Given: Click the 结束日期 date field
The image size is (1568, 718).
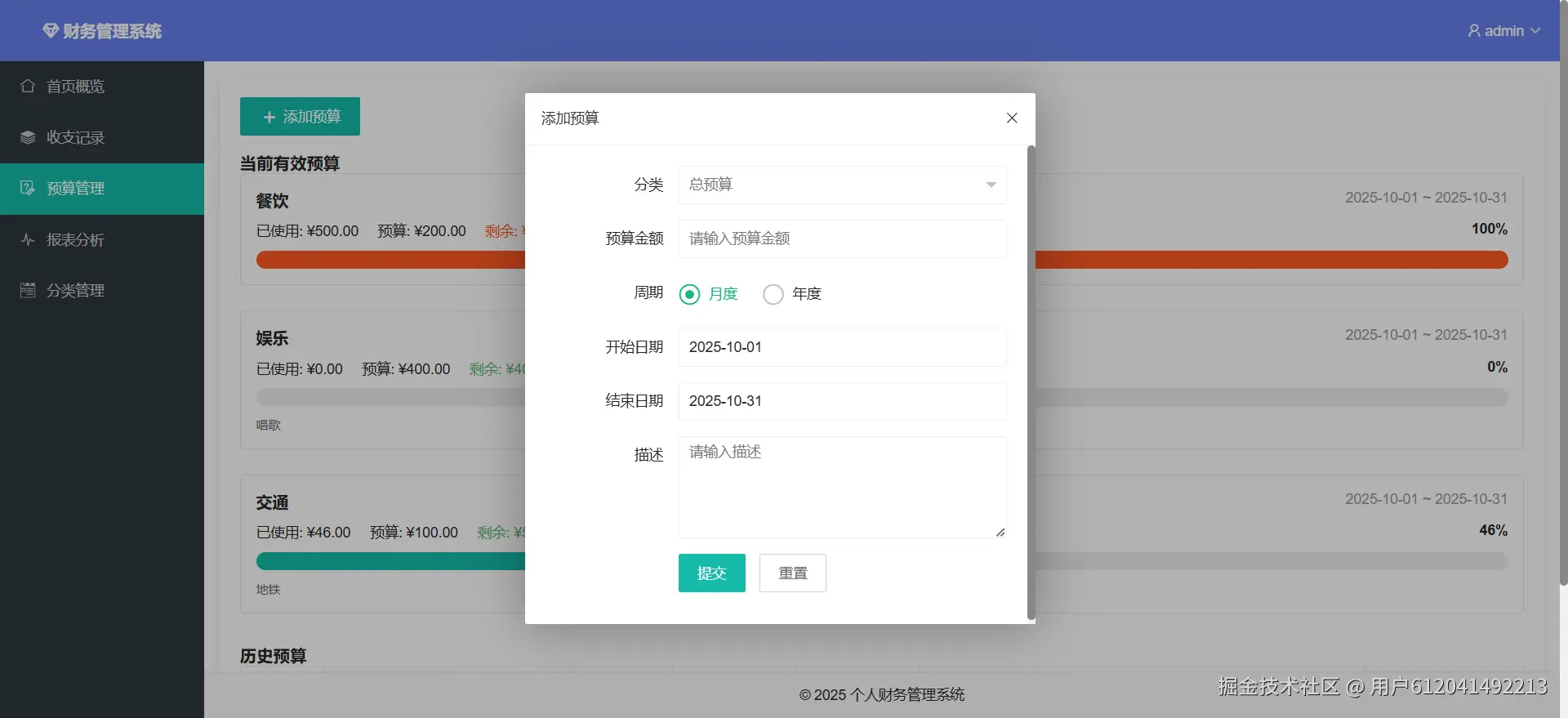Looking at the screenshot, I should point(842,401).
